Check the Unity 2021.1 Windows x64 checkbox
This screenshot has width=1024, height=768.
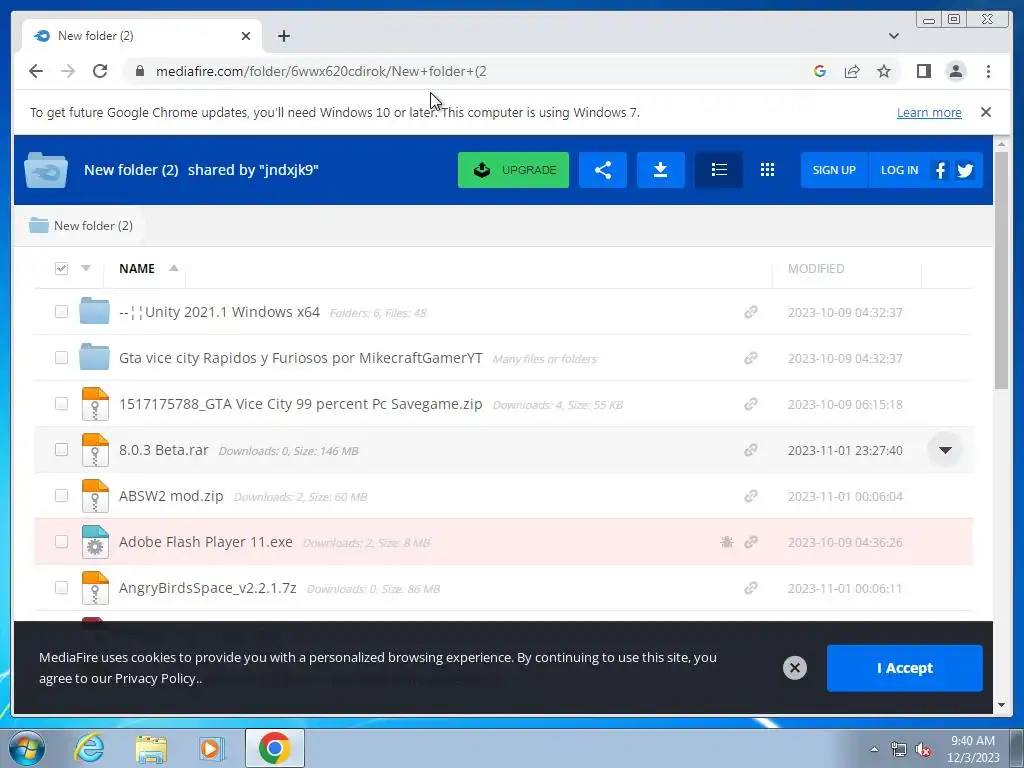[x=61, y=312]
